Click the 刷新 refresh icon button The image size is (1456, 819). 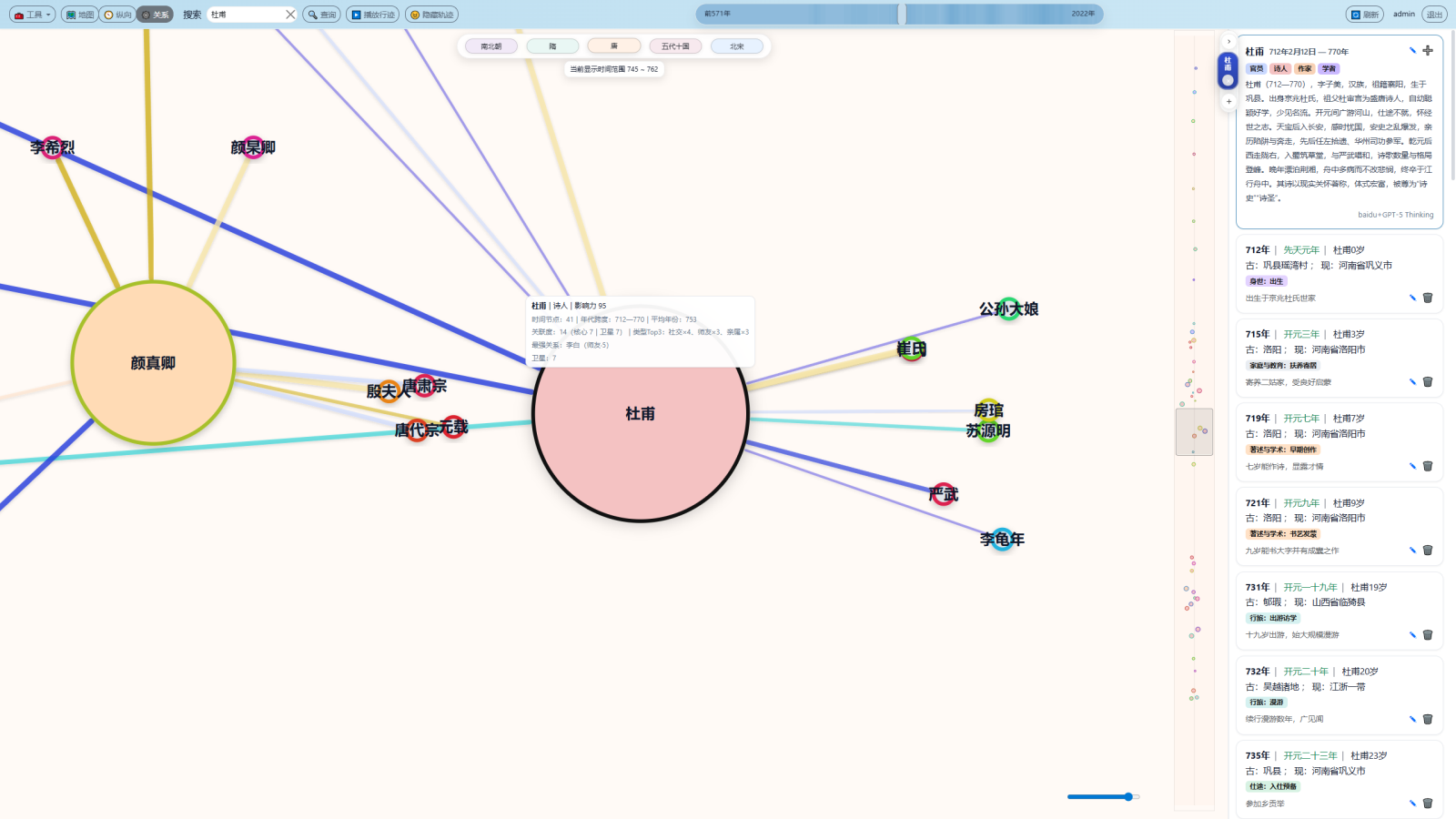click(1364, 15)
